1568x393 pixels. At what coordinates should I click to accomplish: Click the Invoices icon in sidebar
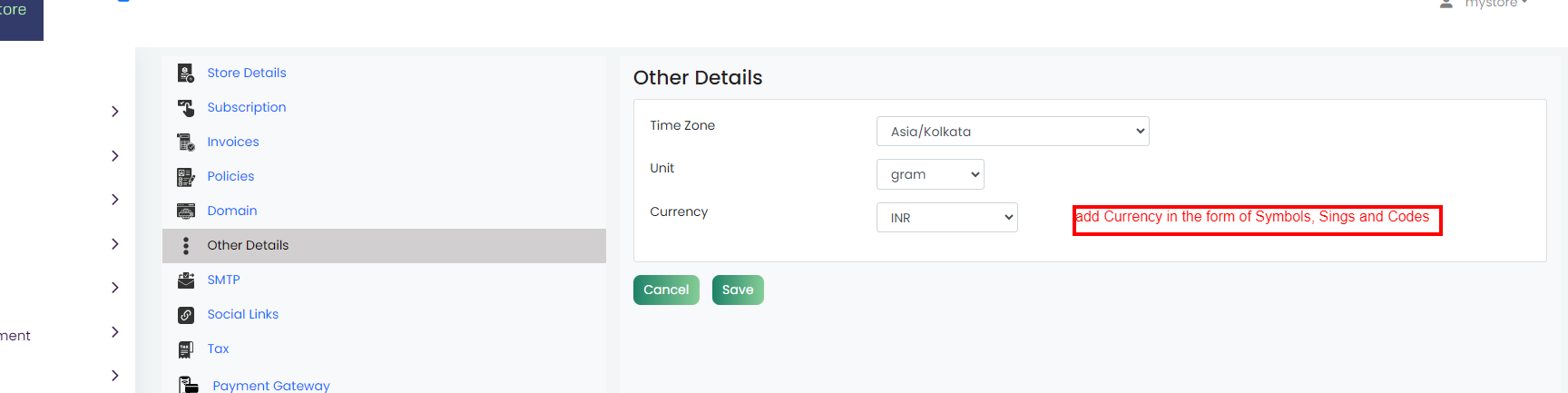(x=186, y=142)
